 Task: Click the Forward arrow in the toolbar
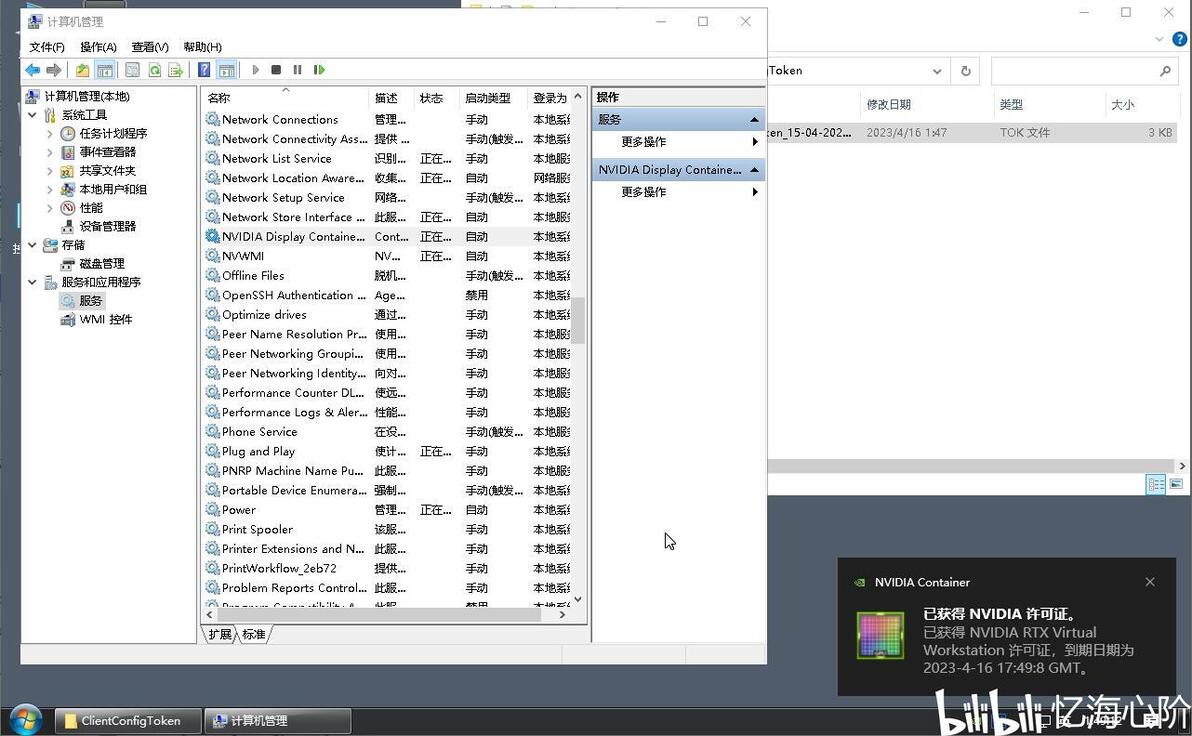click(x=53, y=70)
